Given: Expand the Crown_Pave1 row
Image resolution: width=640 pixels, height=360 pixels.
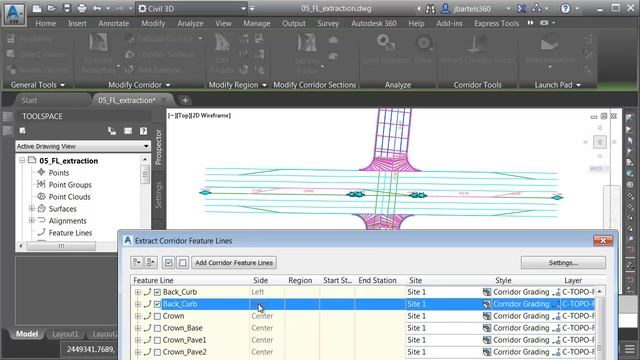Looking at the screenshot, I should coord(138,340).
